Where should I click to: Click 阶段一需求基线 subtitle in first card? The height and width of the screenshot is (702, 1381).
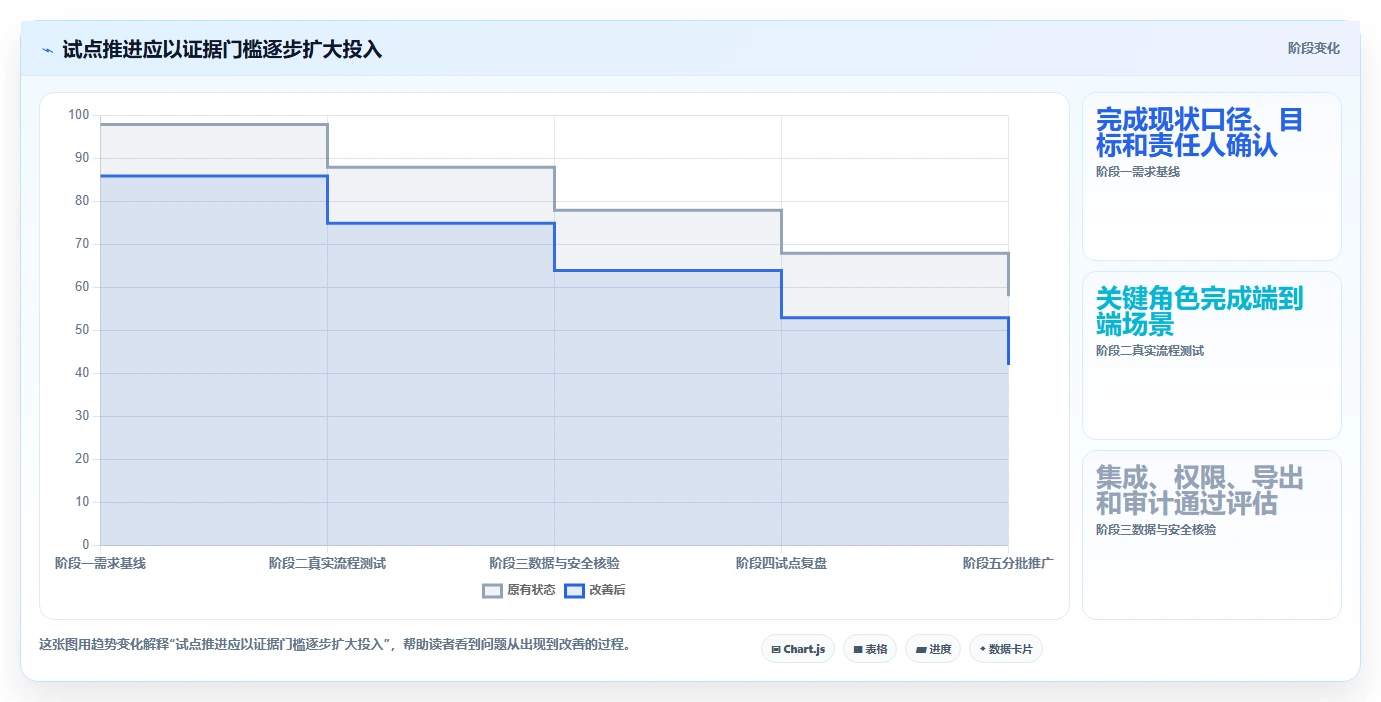pos(1138,172)
